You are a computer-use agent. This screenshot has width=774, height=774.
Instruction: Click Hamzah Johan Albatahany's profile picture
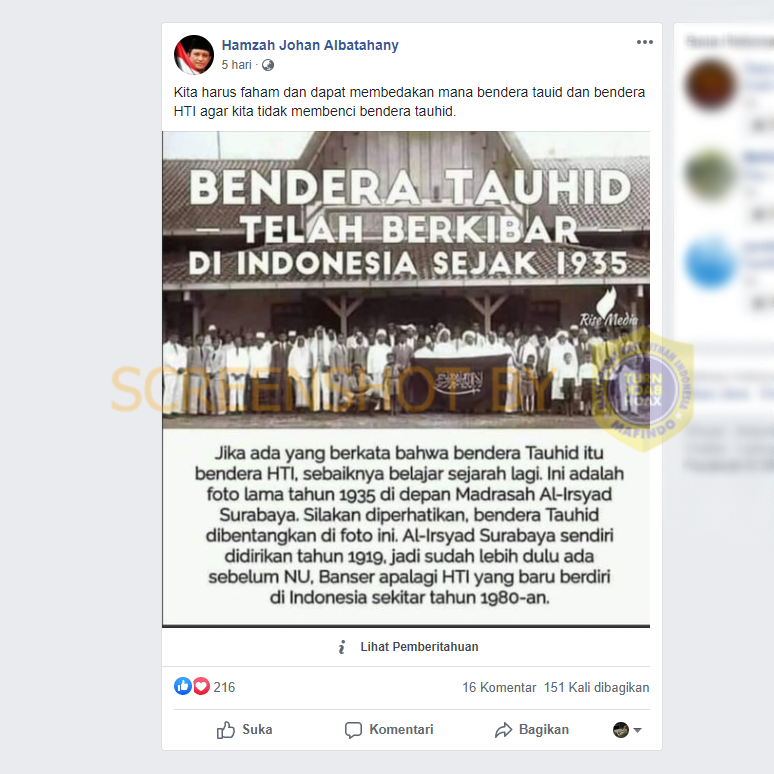click(194, 55)
